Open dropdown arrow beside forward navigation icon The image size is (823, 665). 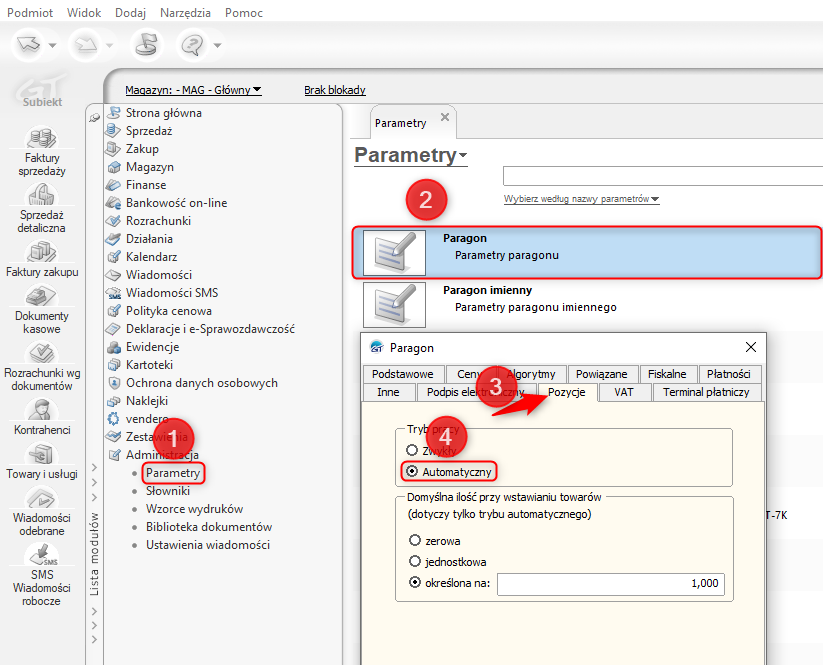[110, 45]
